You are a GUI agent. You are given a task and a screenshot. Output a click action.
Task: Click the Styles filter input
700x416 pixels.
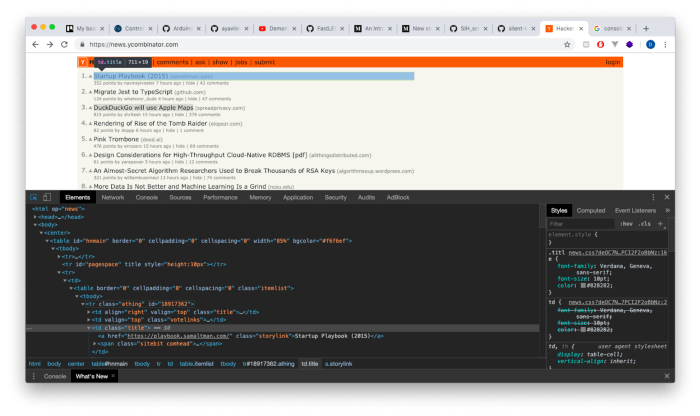[580, 224]
